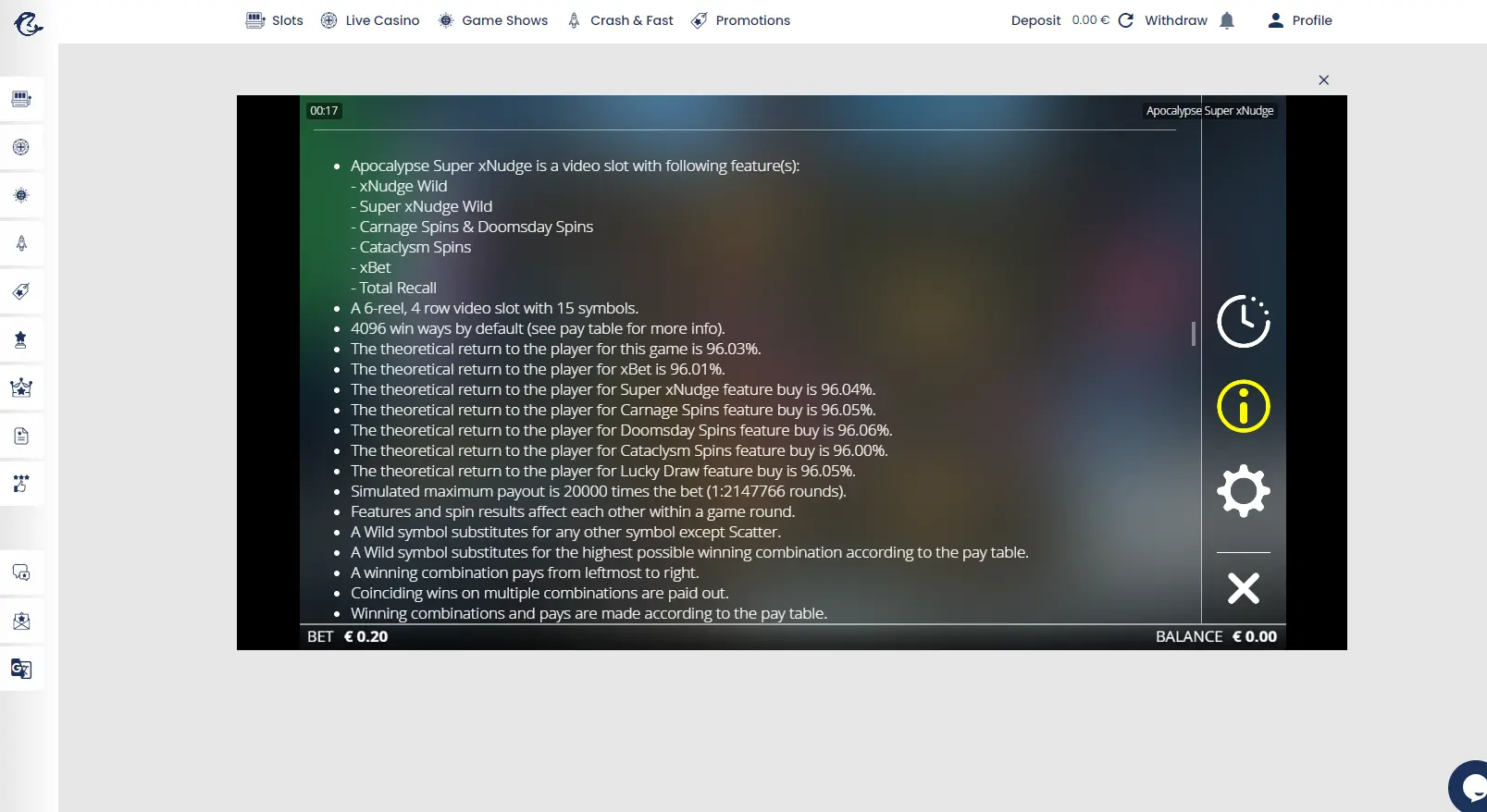Open the game history clock icon

(1243, 322)
